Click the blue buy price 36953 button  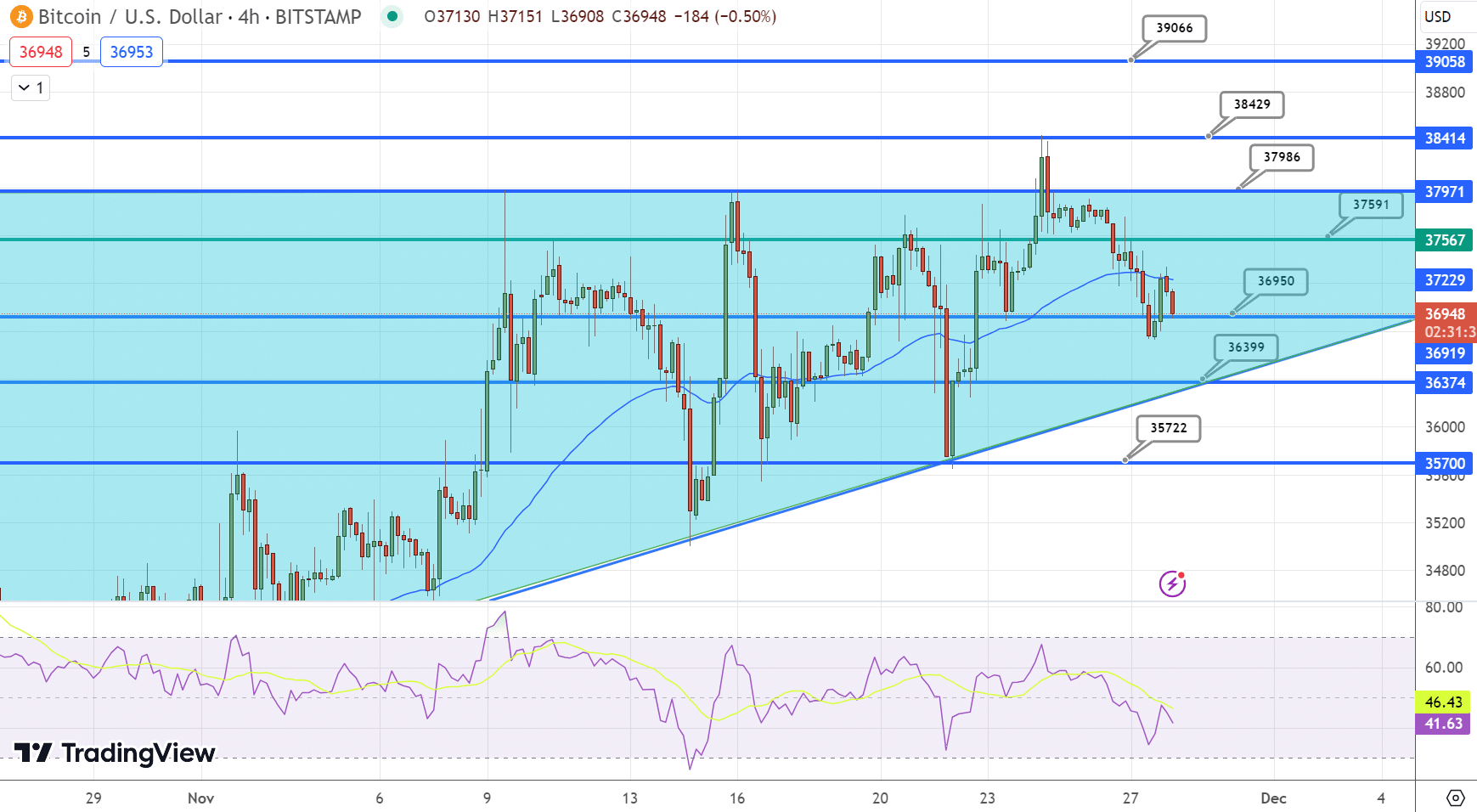point(132,52)
